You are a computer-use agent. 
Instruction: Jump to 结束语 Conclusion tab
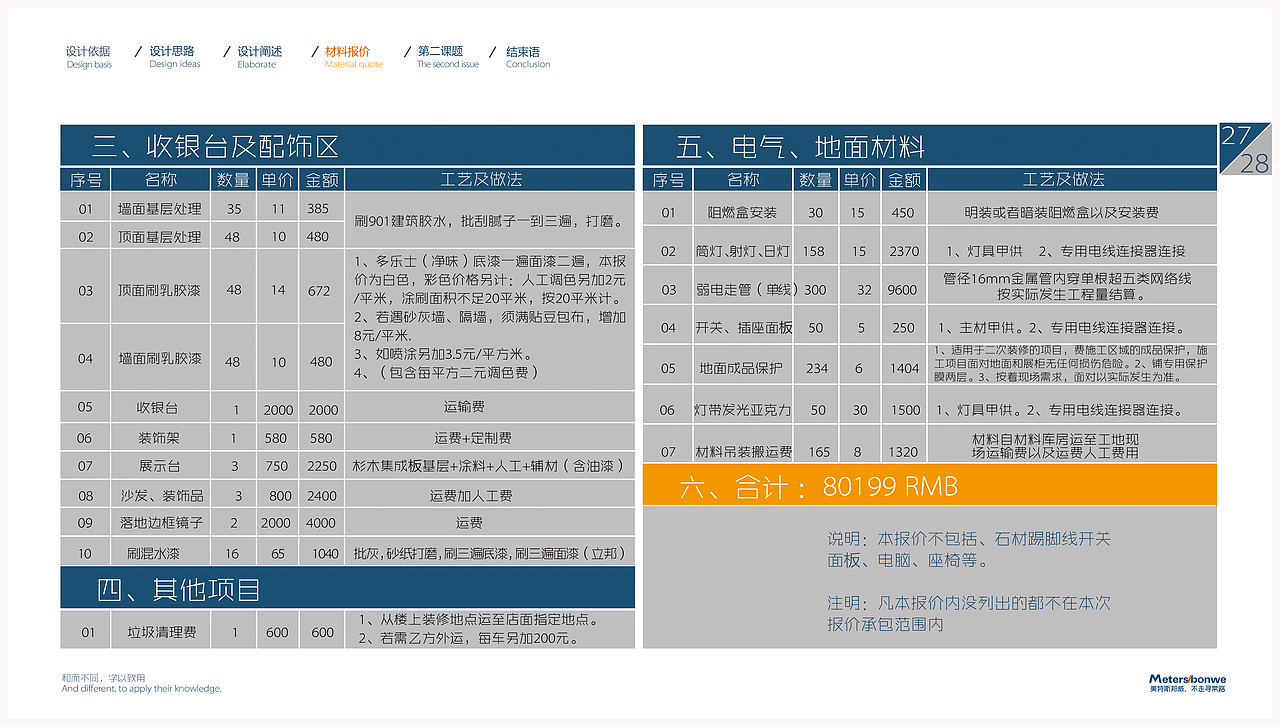coord(527,57)
